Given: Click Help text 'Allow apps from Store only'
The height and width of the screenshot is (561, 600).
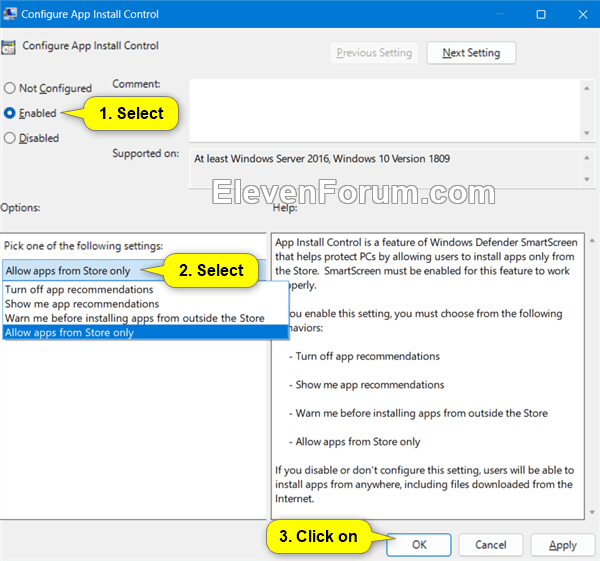Looking at the screenshot, I should point(358,442).
